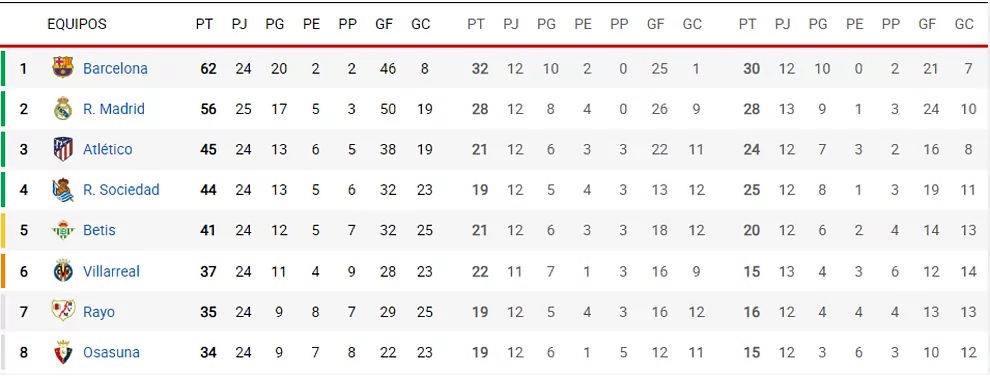Click the Betis crest icon

pyautogui.click(x=63, y=230)
